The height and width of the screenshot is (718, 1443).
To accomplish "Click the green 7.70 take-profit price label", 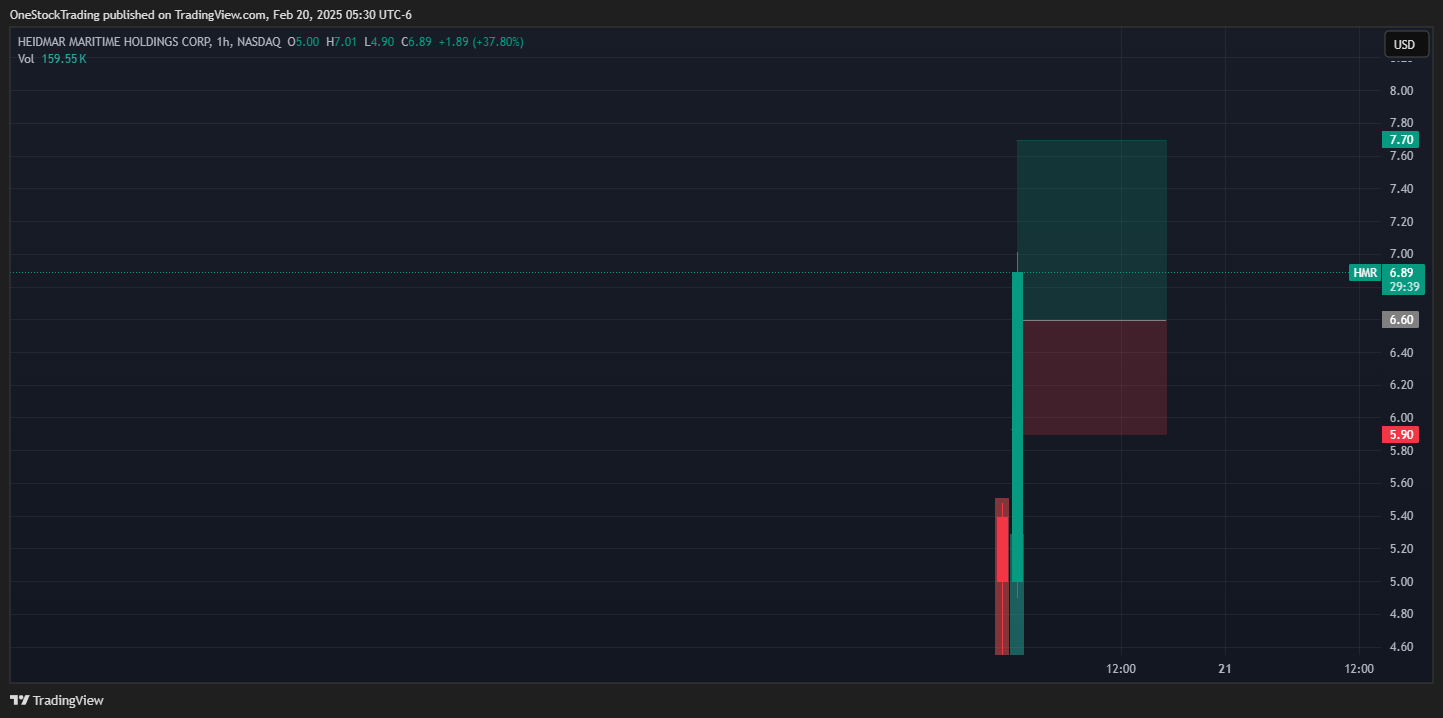I will point(1400,140).
